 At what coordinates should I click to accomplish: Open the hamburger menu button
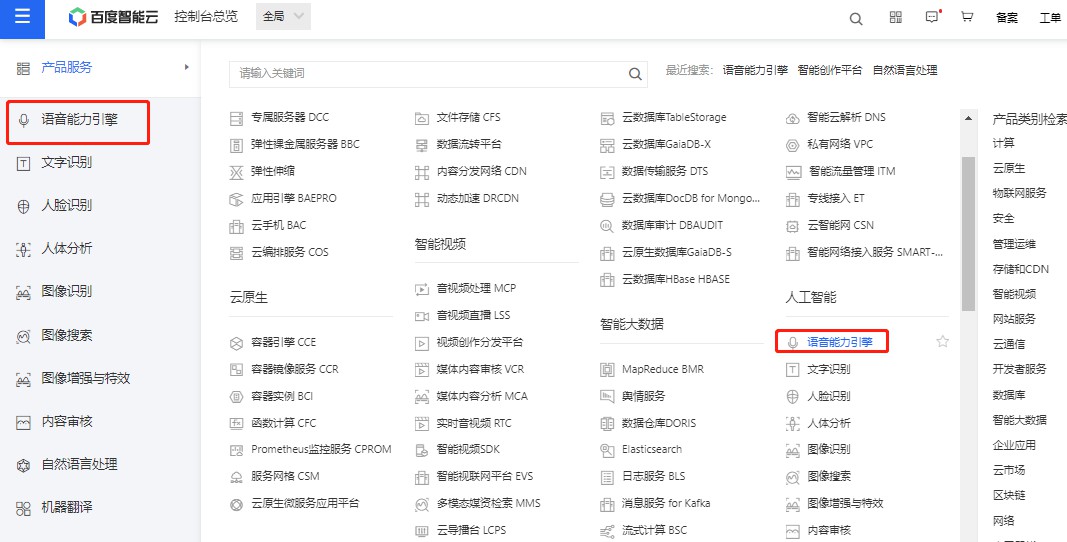click(x=22, y=16)
